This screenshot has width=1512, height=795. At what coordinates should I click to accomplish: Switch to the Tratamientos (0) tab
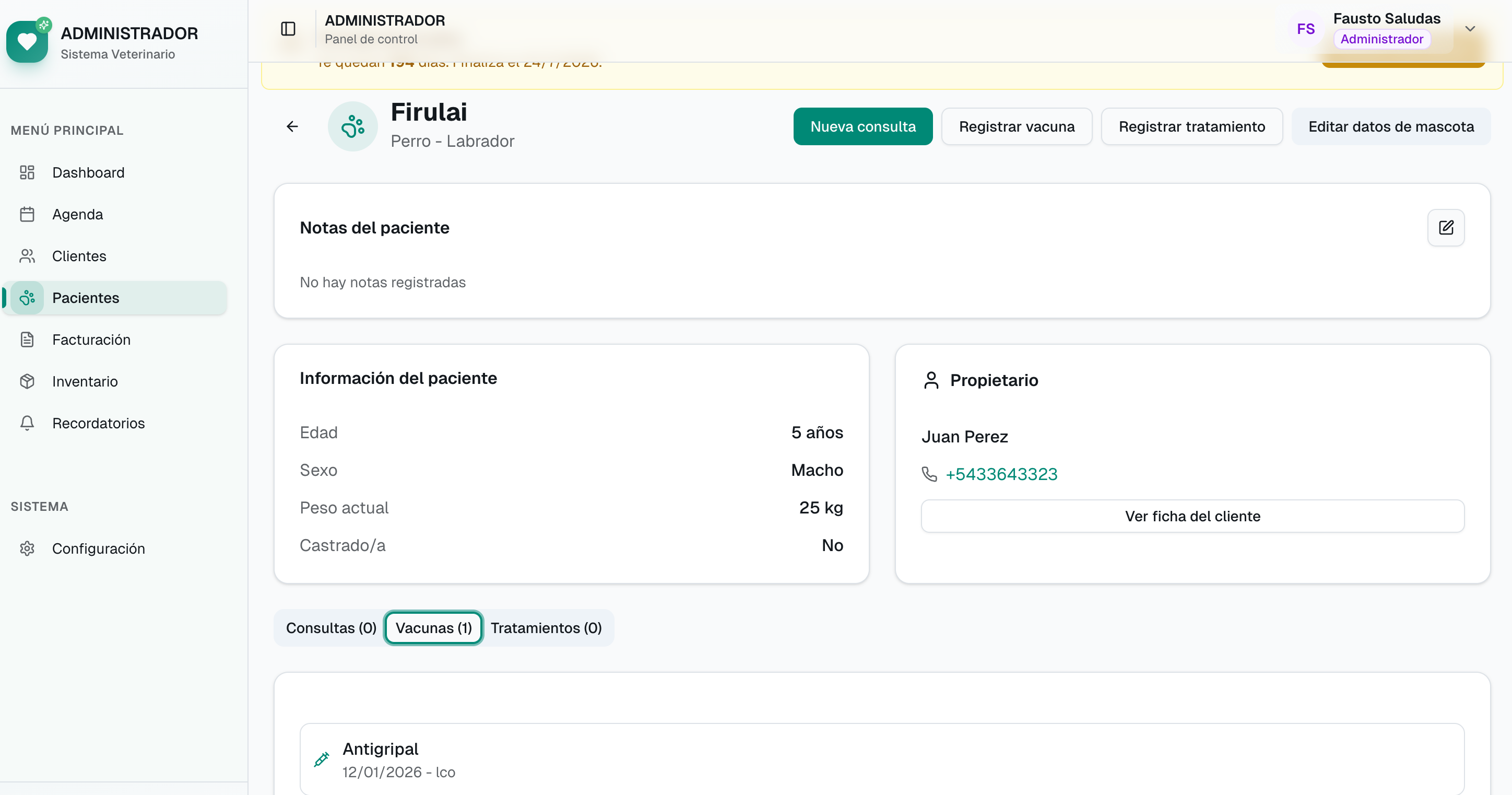[546, 628]
